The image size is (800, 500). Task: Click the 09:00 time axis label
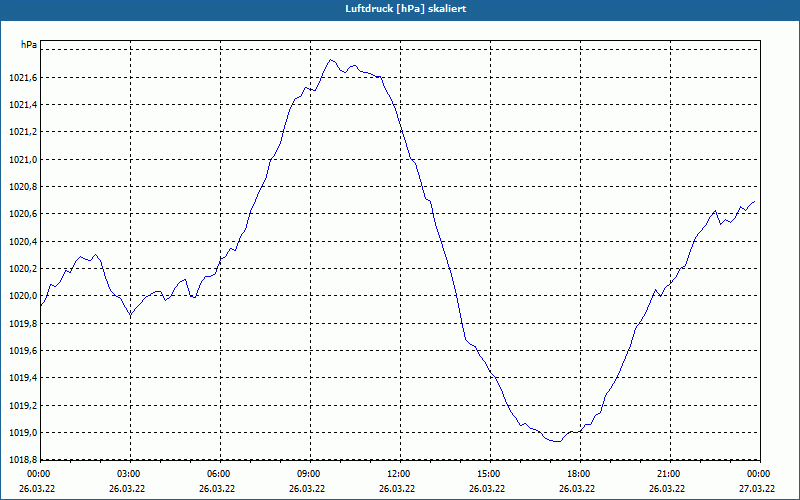(x=309, y=474)
